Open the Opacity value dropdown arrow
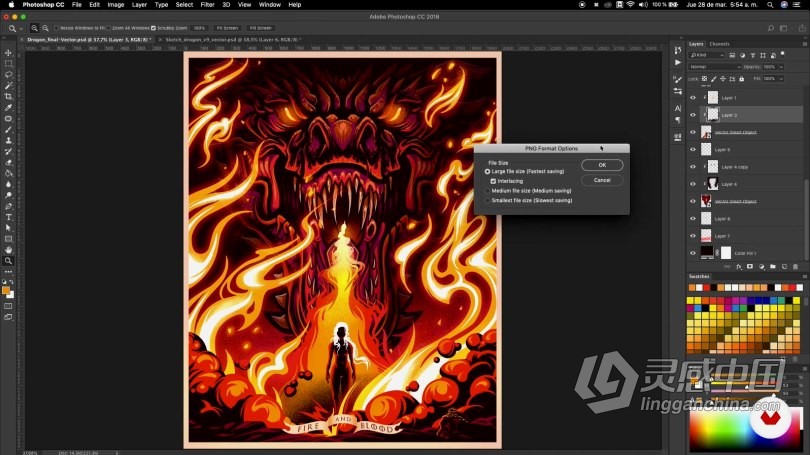 tap(781, 67)
